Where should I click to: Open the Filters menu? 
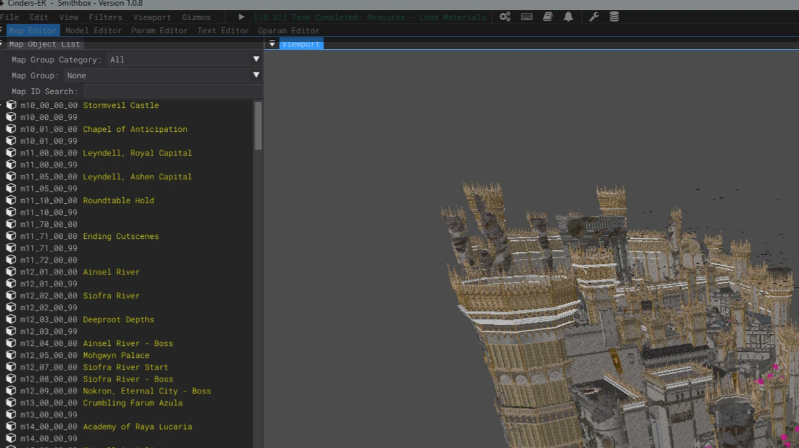105,17
